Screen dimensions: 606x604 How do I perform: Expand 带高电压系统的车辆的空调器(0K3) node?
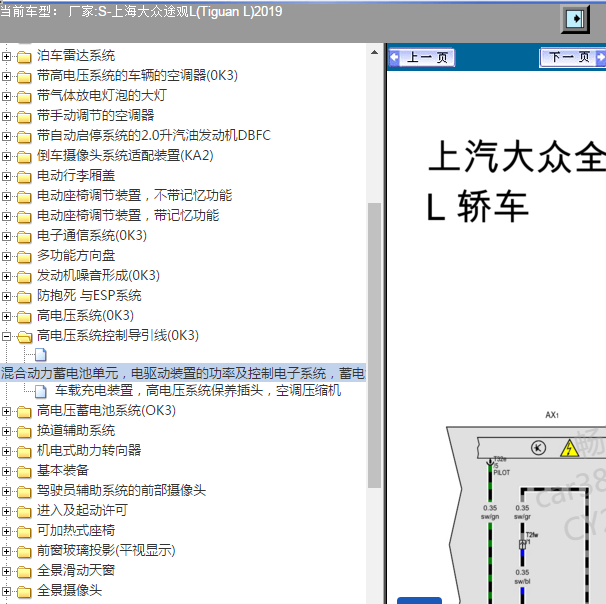tap(6, 76)
